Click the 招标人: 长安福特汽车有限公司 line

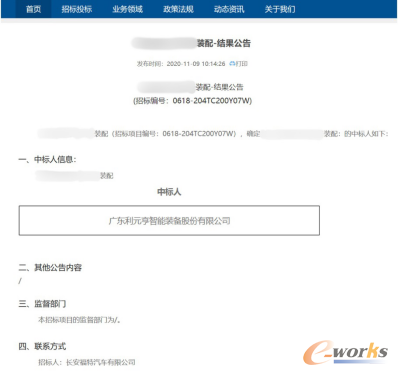(x=87, y=362)
